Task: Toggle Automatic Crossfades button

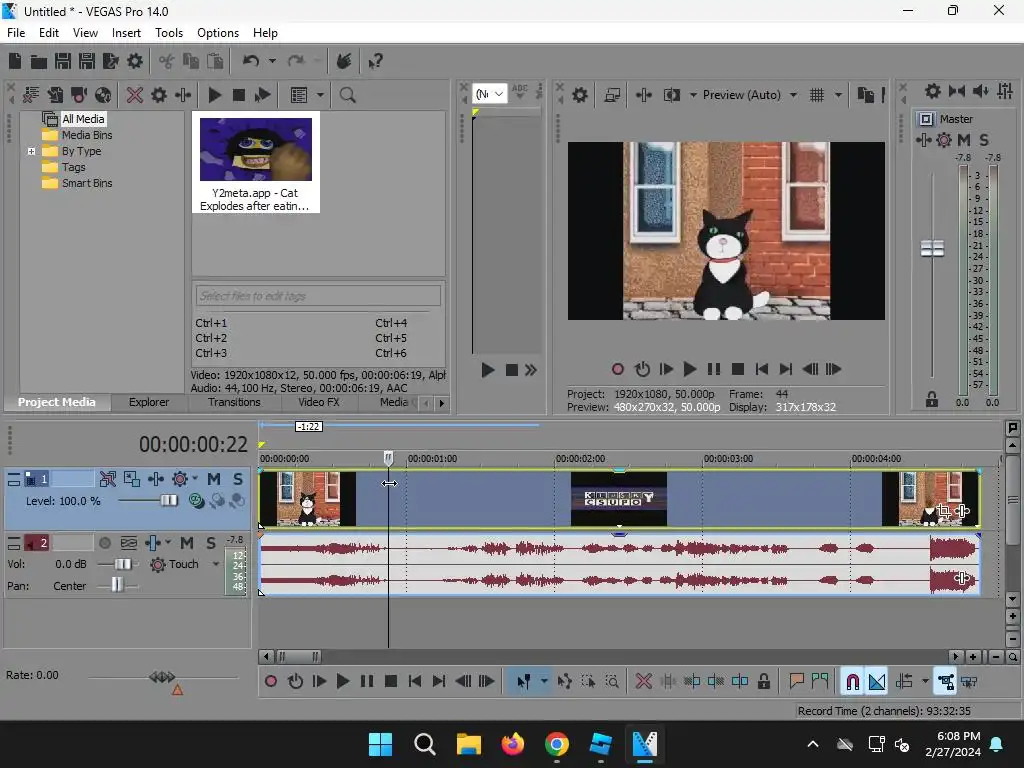Action: pos(876,682)
